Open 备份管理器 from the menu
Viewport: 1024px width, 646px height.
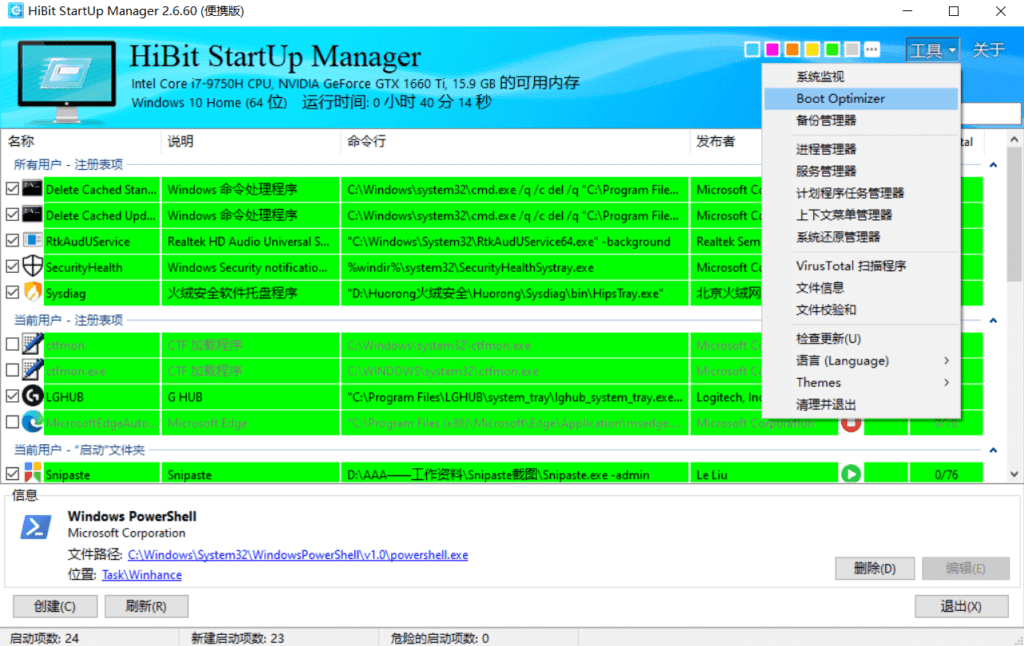coord(861,120)
